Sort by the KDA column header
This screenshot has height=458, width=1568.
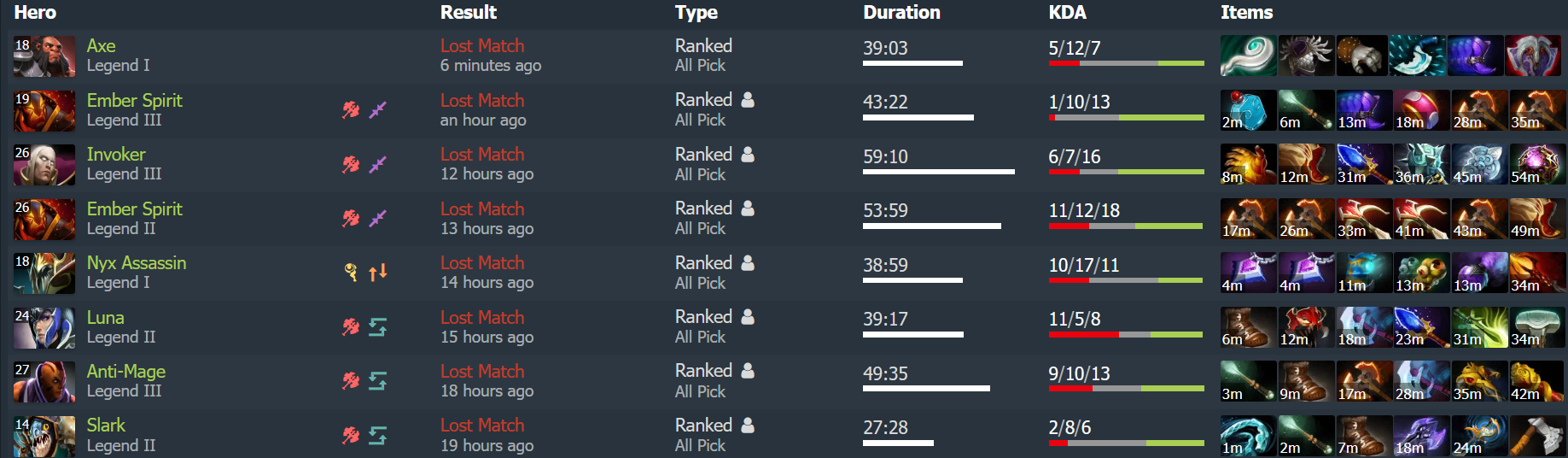[1067, 13]
